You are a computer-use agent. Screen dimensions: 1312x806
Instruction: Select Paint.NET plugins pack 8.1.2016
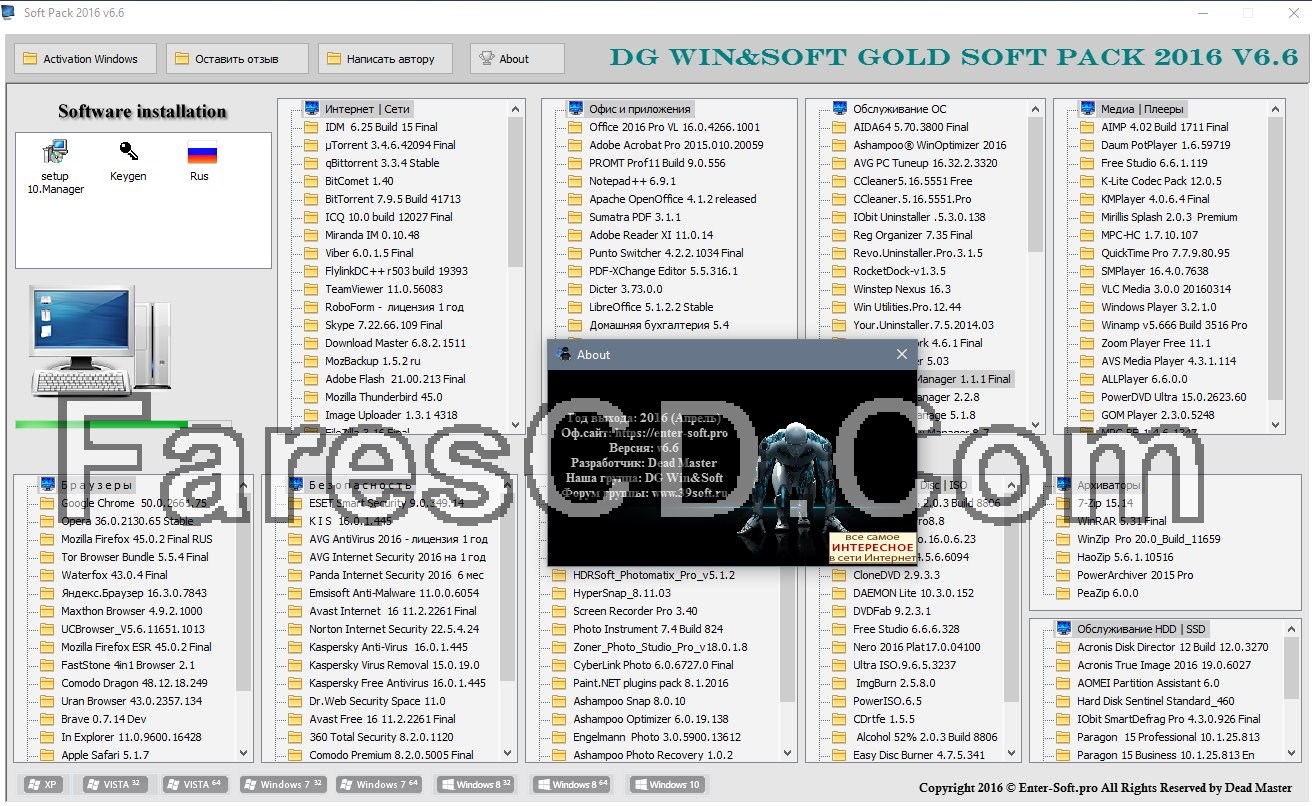[651, 683]
